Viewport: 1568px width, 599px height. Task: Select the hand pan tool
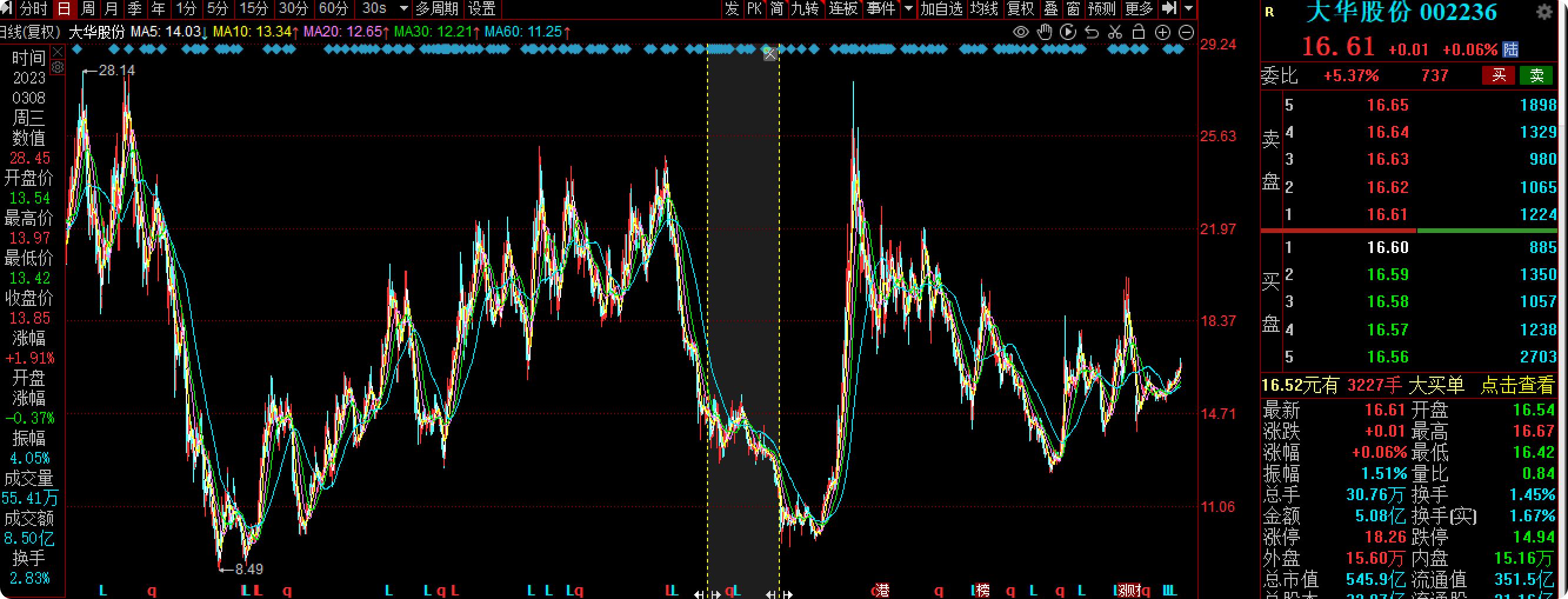click(x=1045, y=32)
